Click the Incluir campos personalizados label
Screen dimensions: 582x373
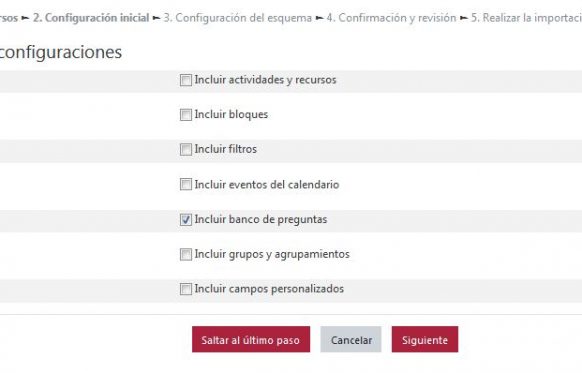click(x=269, y=289)
